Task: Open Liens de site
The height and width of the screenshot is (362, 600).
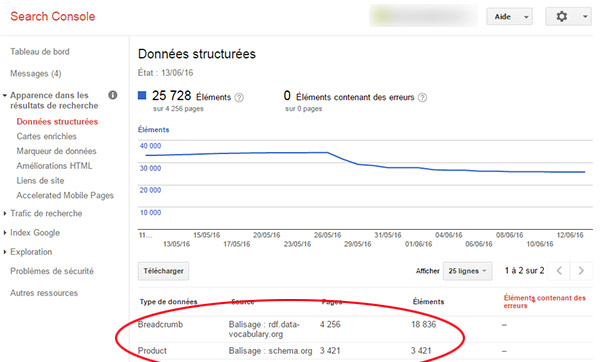Action: pos(40,181)
